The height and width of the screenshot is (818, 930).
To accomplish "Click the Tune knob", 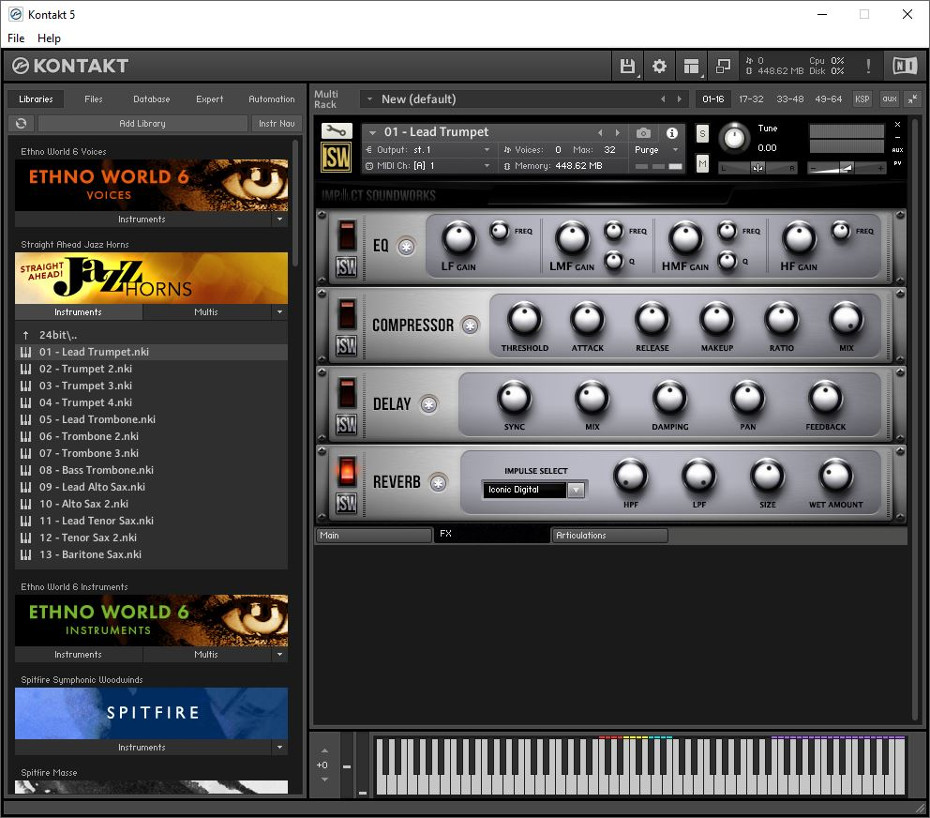I will [734, 138].
